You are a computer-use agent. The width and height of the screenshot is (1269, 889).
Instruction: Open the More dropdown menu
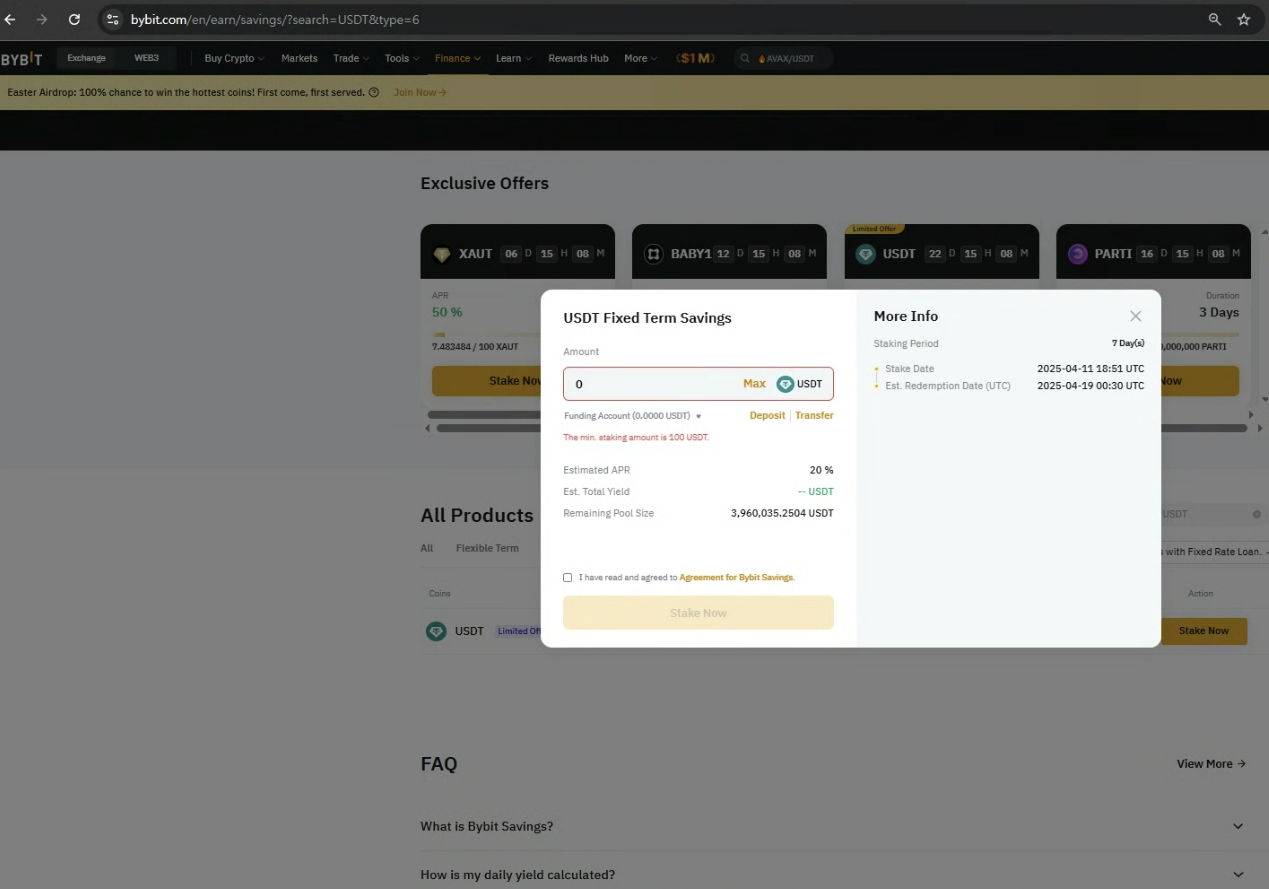[641, 58]
